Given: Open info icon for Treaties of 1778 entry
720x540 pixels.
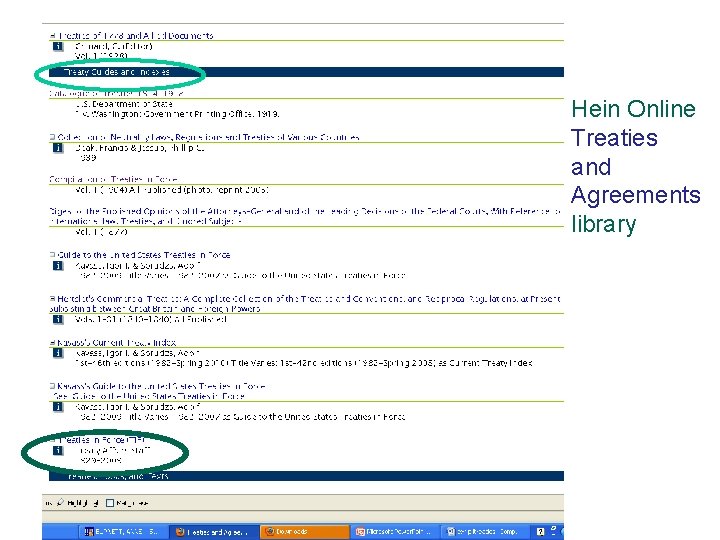Looking at the screenshot, I should [x=58, y=46].
